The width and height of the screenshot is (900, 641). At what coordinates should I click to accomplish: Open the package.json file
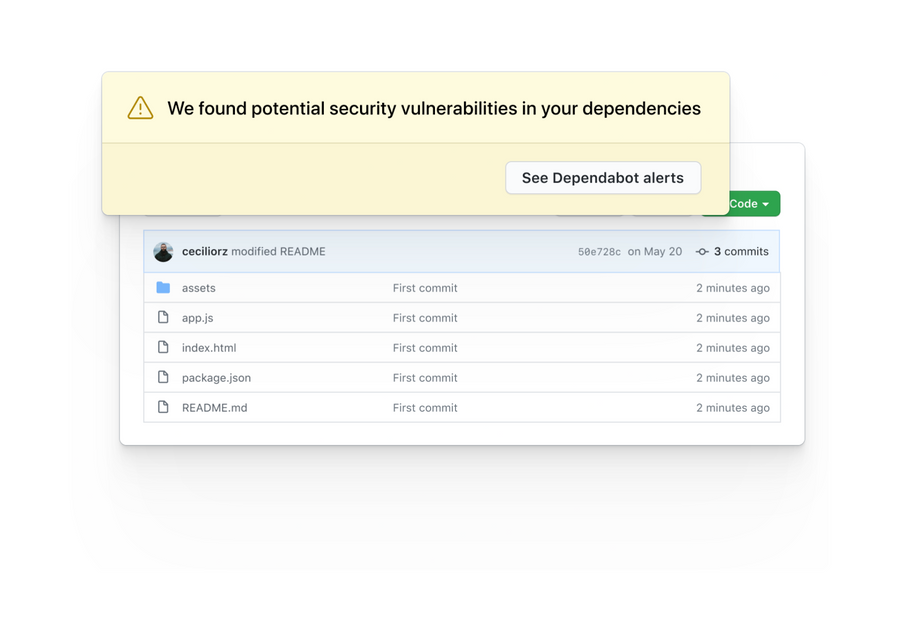tap(215, 378)
